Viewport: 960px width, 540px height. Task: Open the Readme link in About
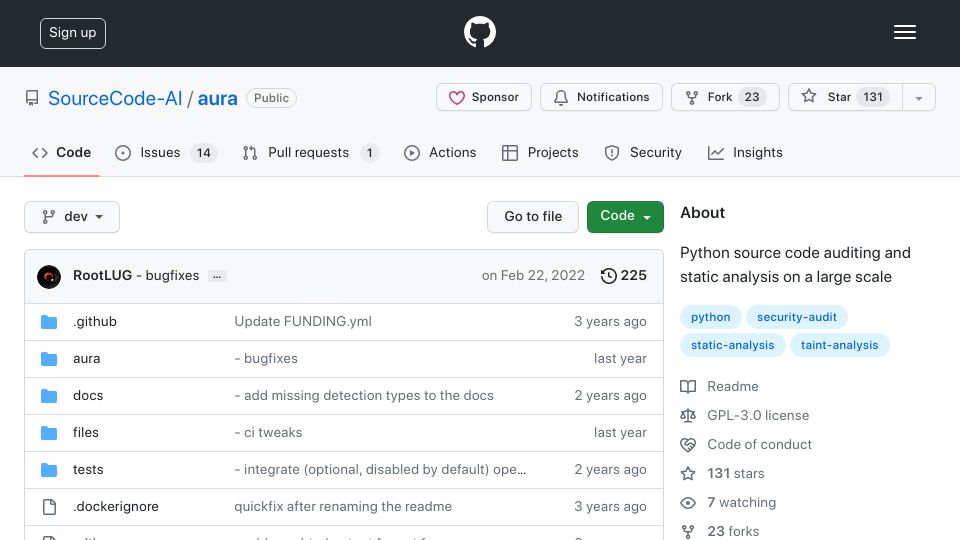coord(719,386)
